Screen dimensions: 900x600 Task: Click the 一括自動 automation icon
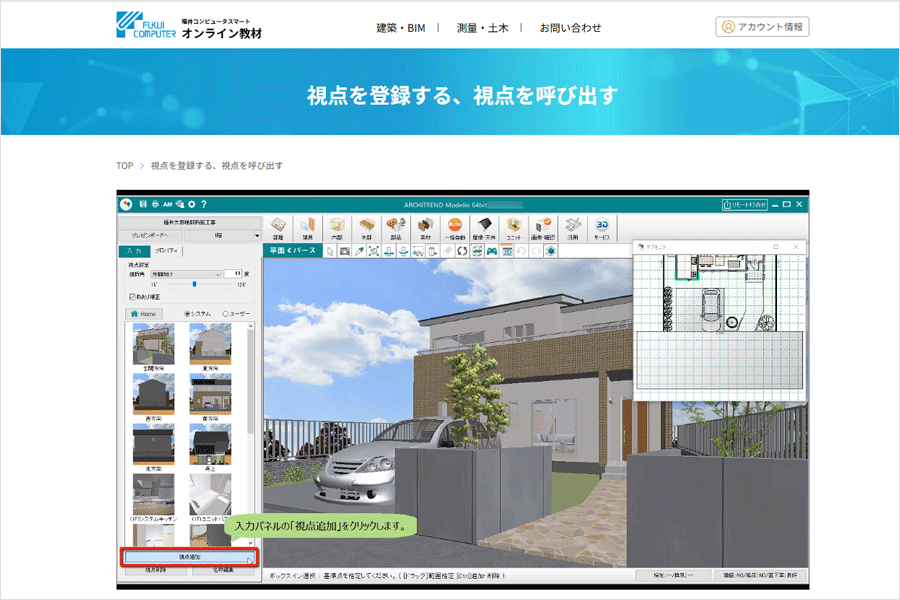454,226
